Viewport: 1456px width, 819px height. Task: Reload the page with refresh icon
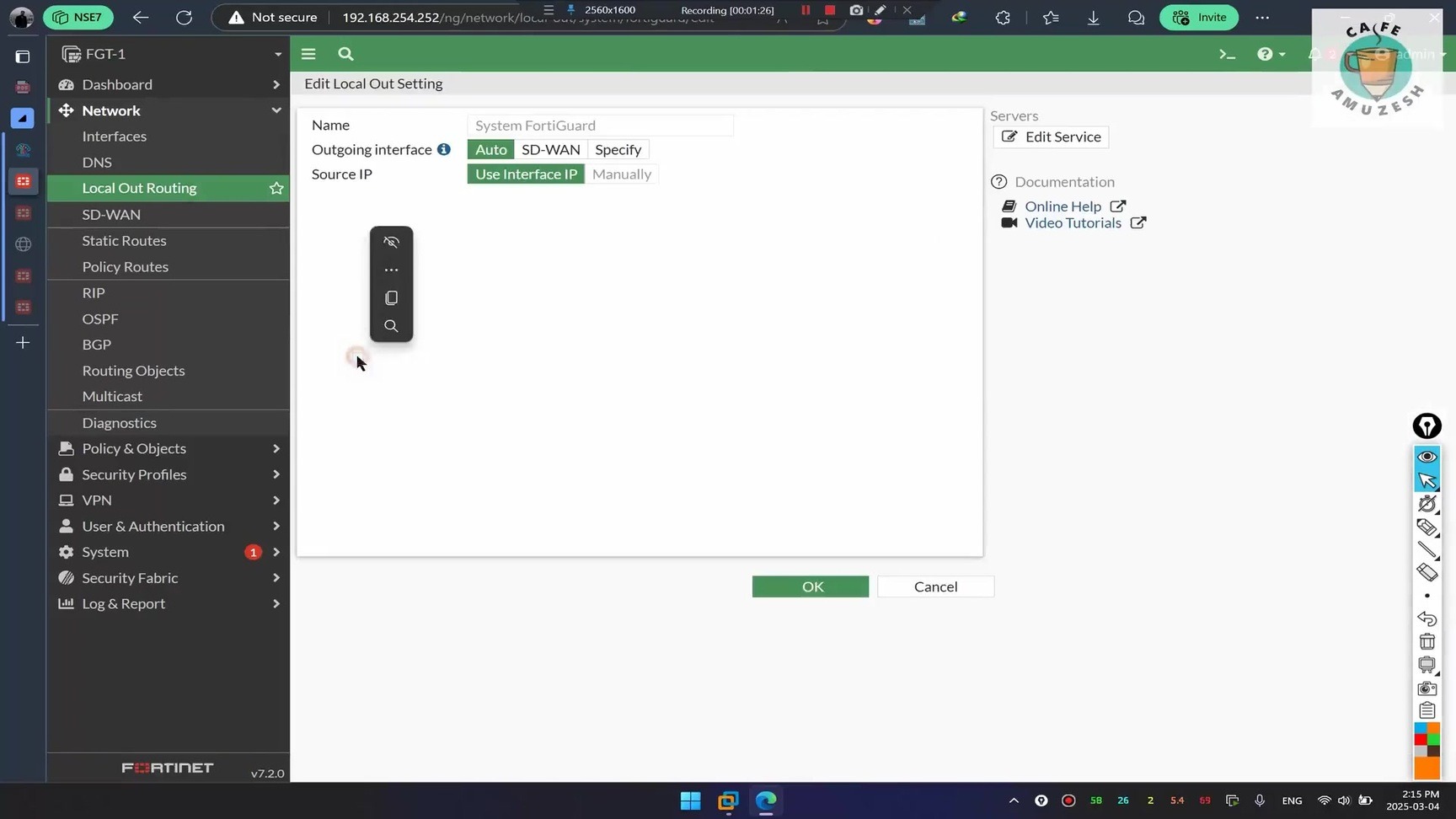click(x=184, y=17)
